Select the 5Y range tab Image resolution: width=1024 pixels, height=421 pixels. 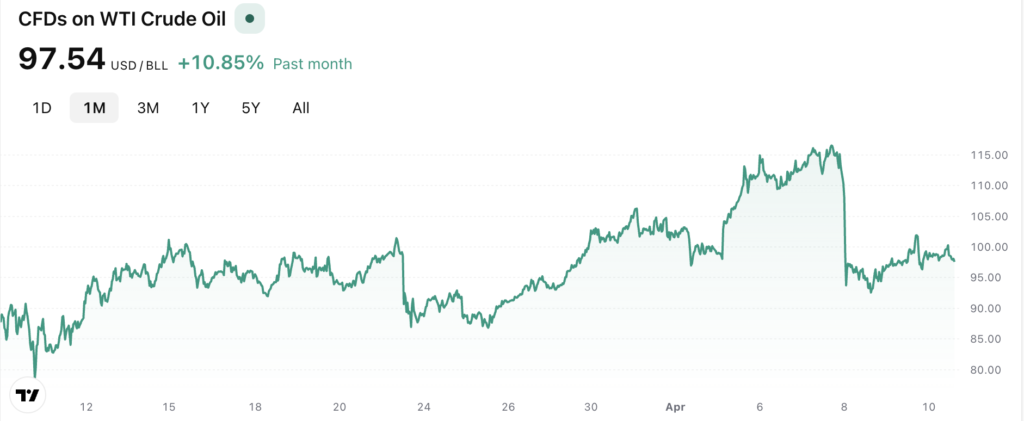[x=250, y=108]
